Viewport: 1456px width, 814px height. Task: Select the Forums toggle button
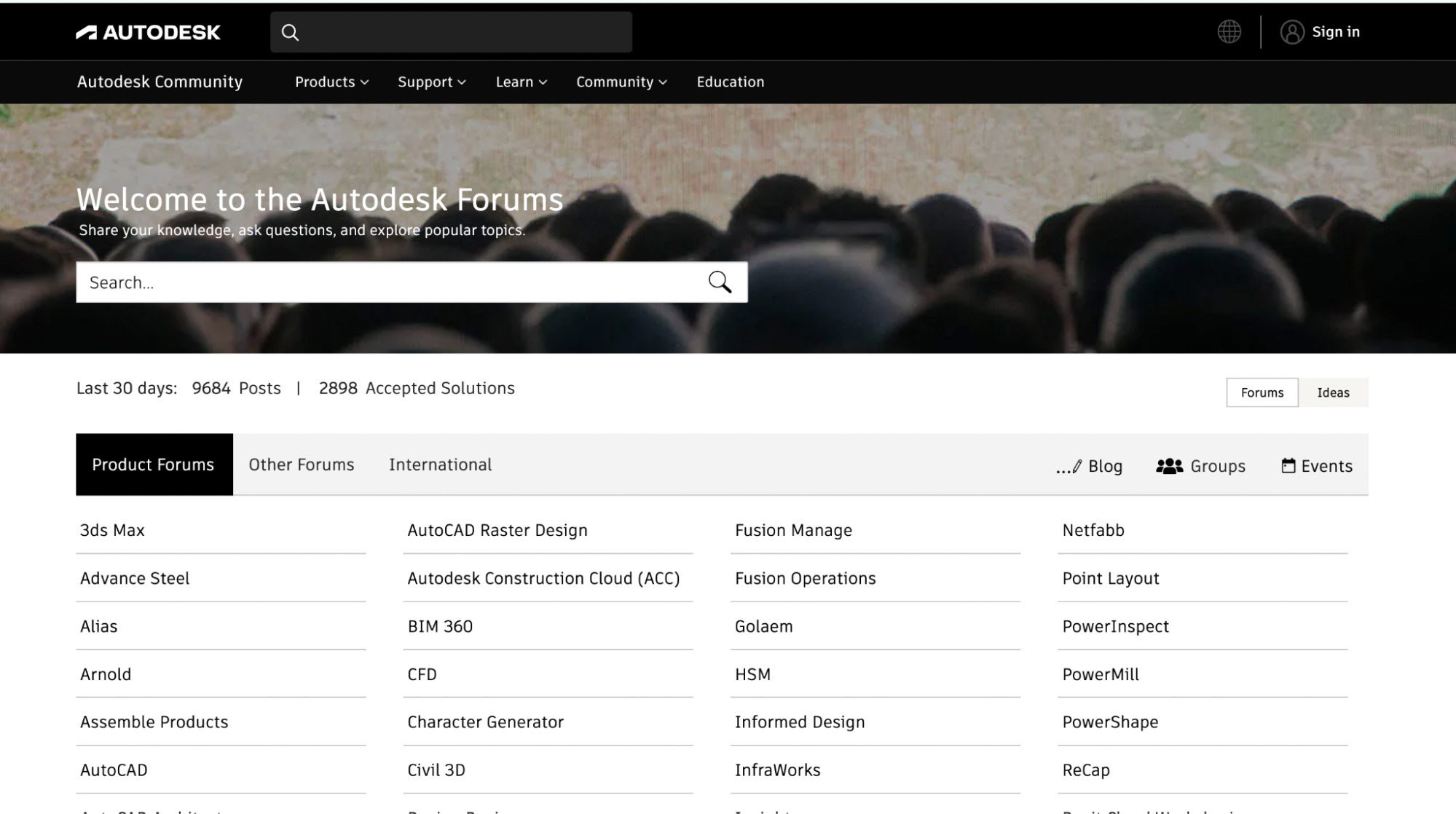tap(1262, 392)
